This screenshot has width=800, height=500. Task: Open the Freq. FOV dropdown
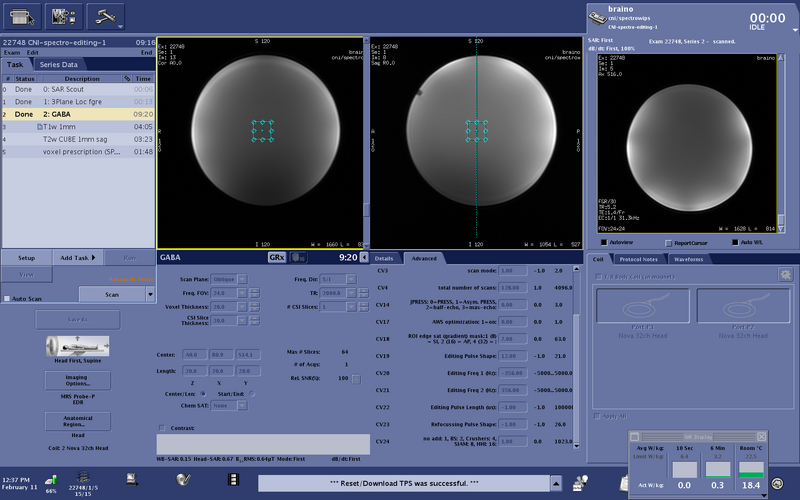[x=242, y=293]
